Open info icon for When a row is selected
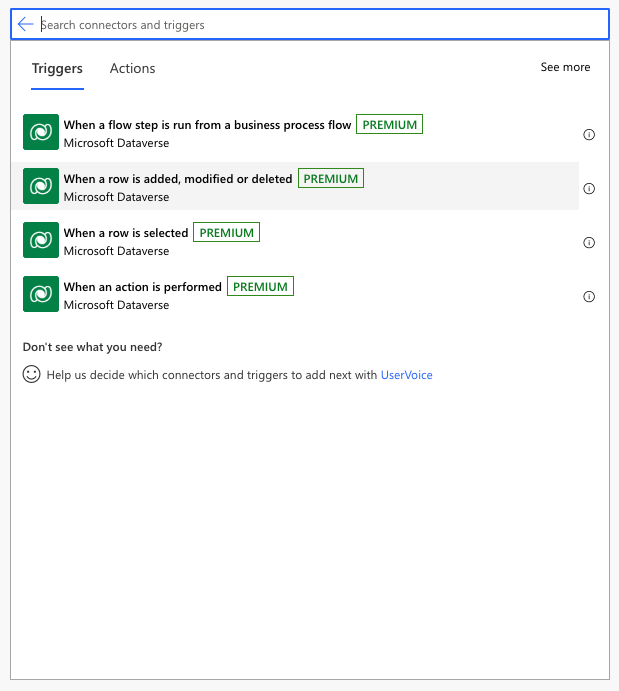 click(589, 243)
